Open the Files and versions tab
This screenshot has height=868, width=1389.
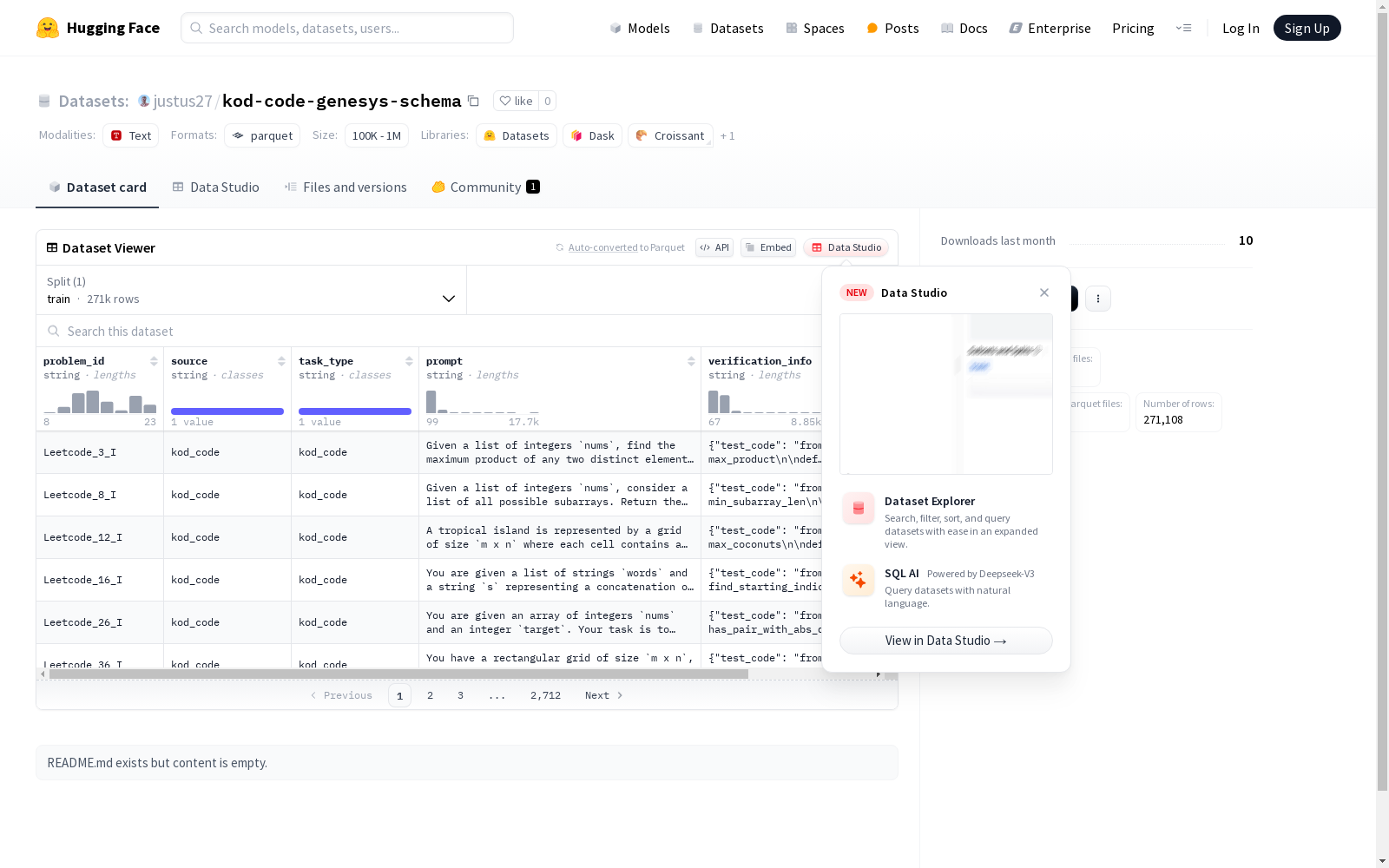[x=346, y=187]
